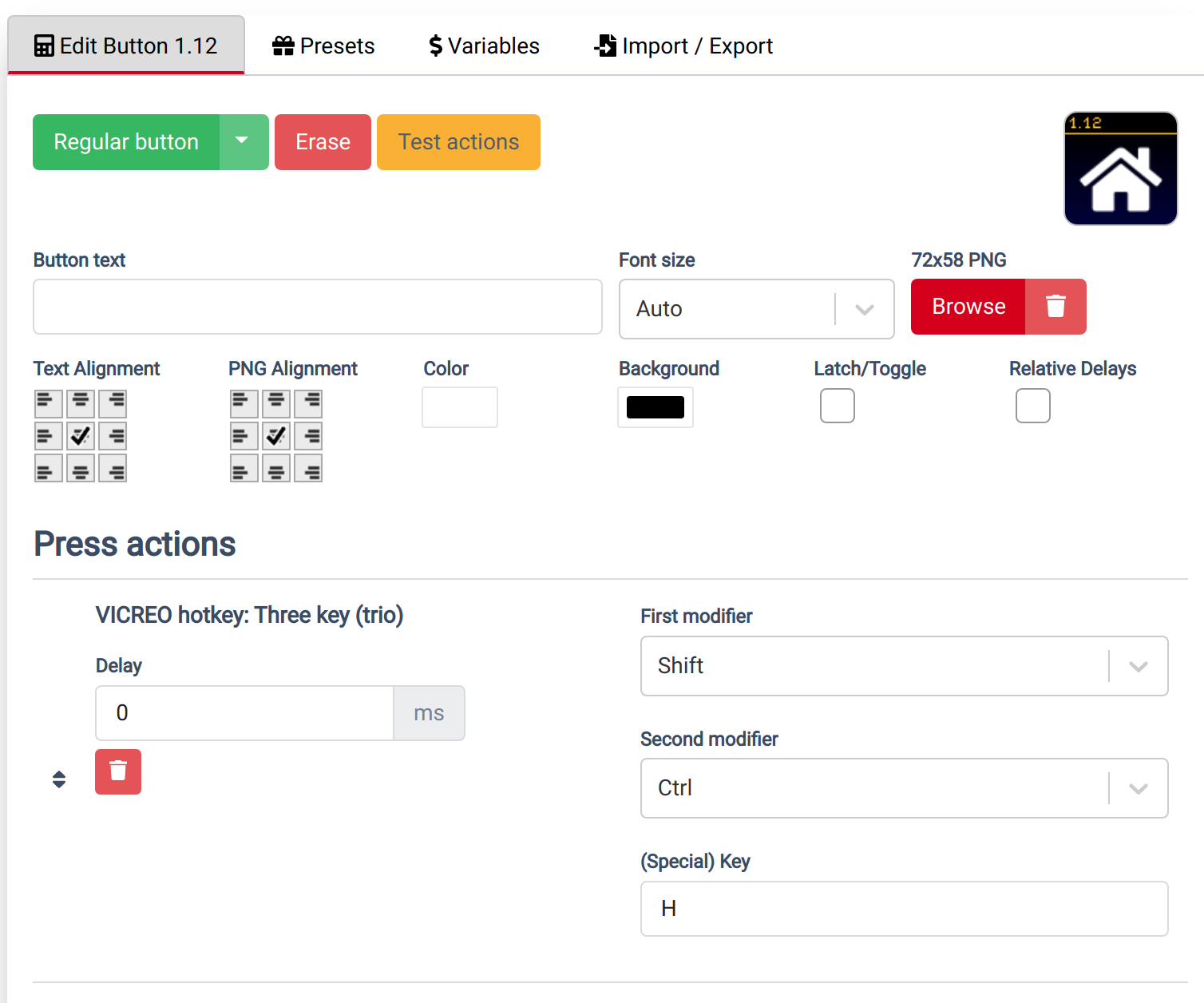Image resolution: width=1204 pixels, height=1003 pixels.
Task: Enable Latch/Toggle for this button
Action: pos(837,406)
